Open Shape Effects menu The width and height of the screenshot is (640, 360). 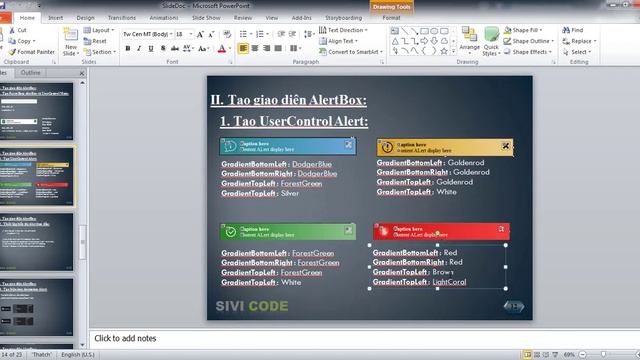click(x=527, y=52)
